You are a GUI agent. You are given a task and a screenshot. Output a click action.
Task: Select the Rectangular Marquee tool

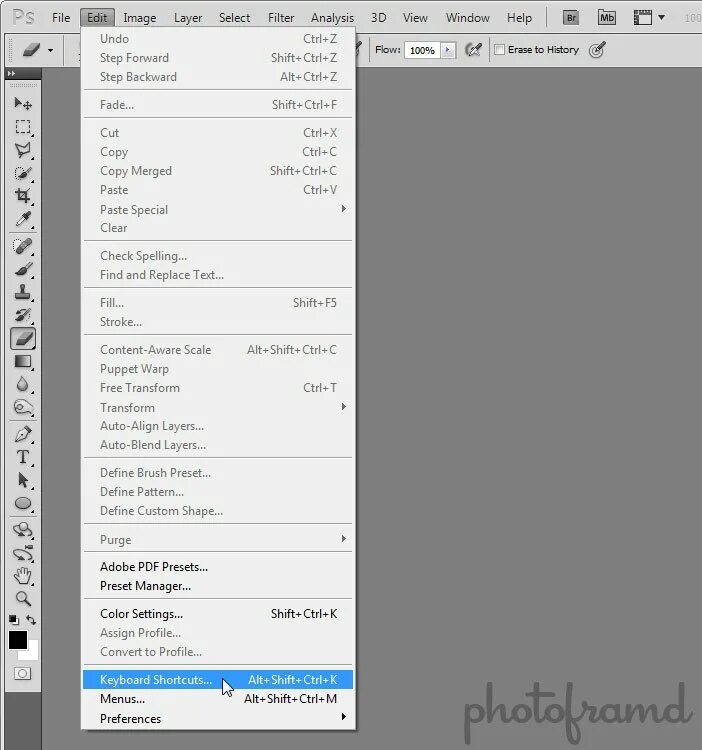(x=22, y=127)
